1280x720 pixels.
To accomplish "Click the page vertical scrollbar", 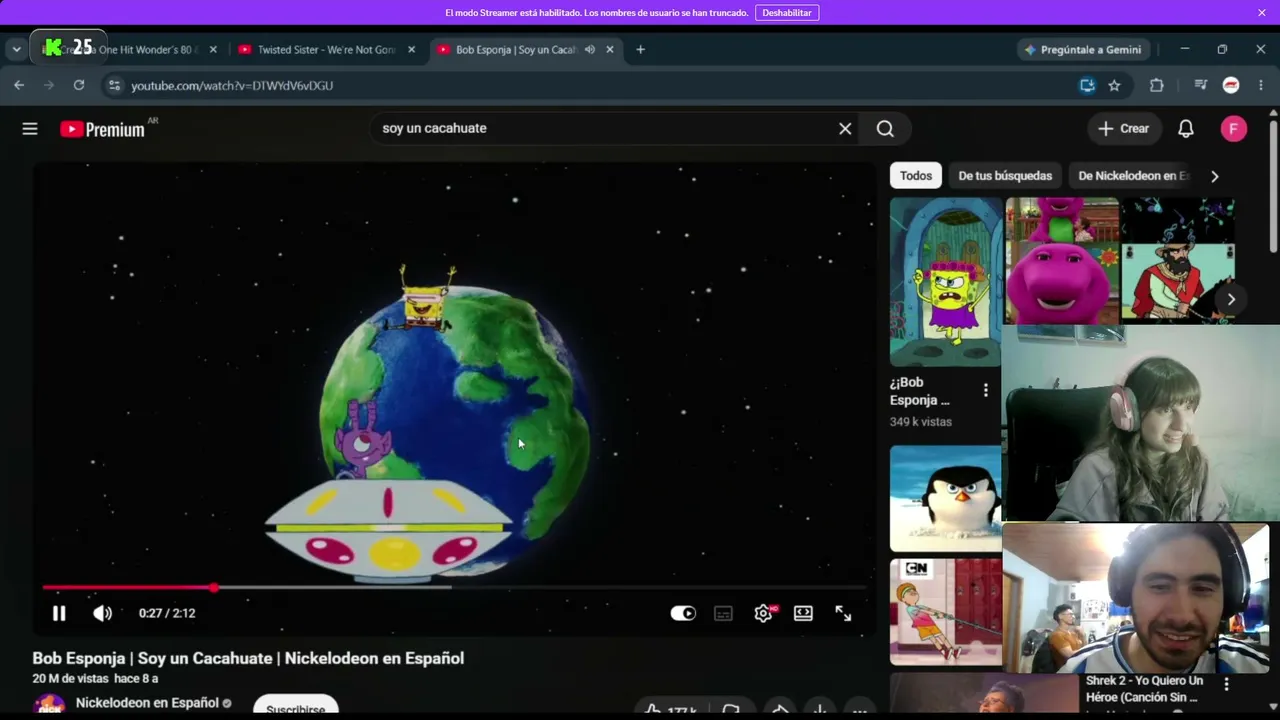I will (1274, 185).
